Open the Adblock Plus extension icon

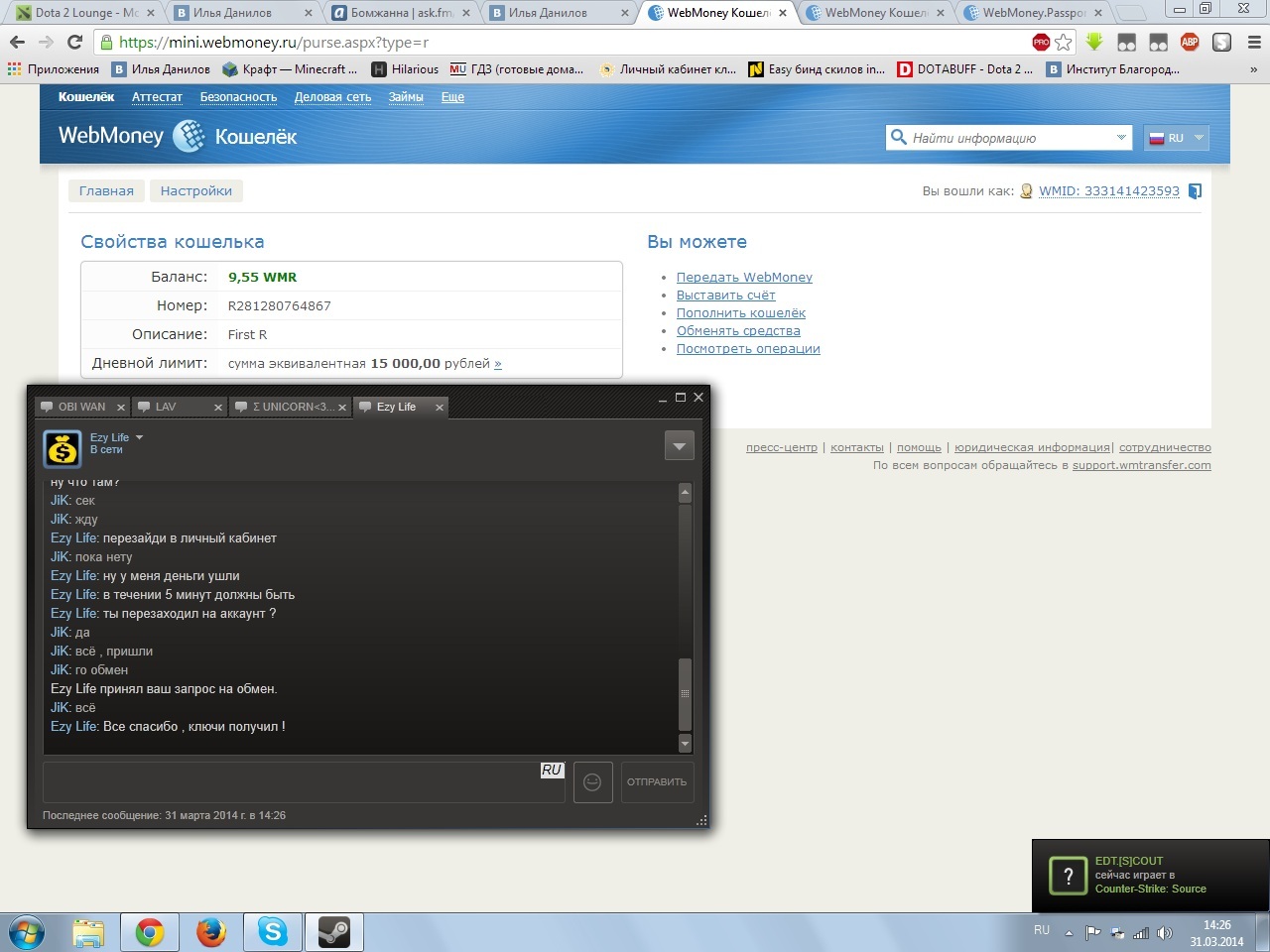(1190, 42)
